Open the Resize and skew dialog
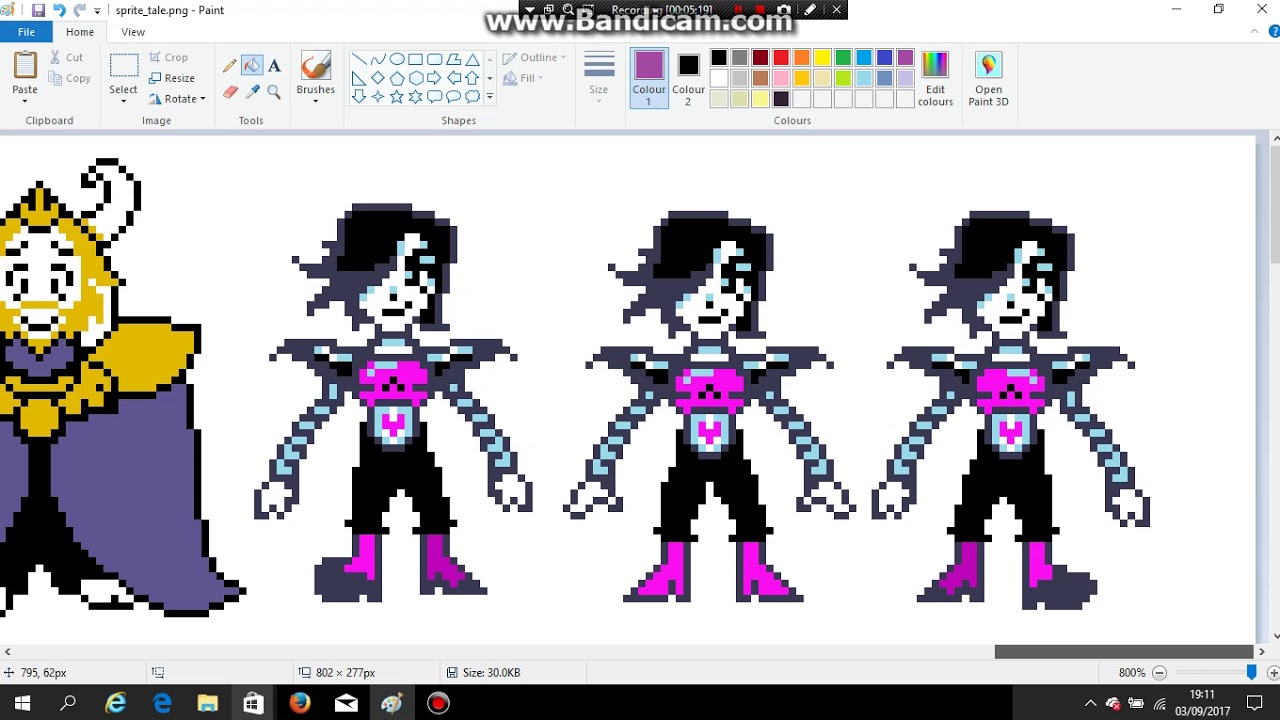1280x720 pixels. [172, 78]
